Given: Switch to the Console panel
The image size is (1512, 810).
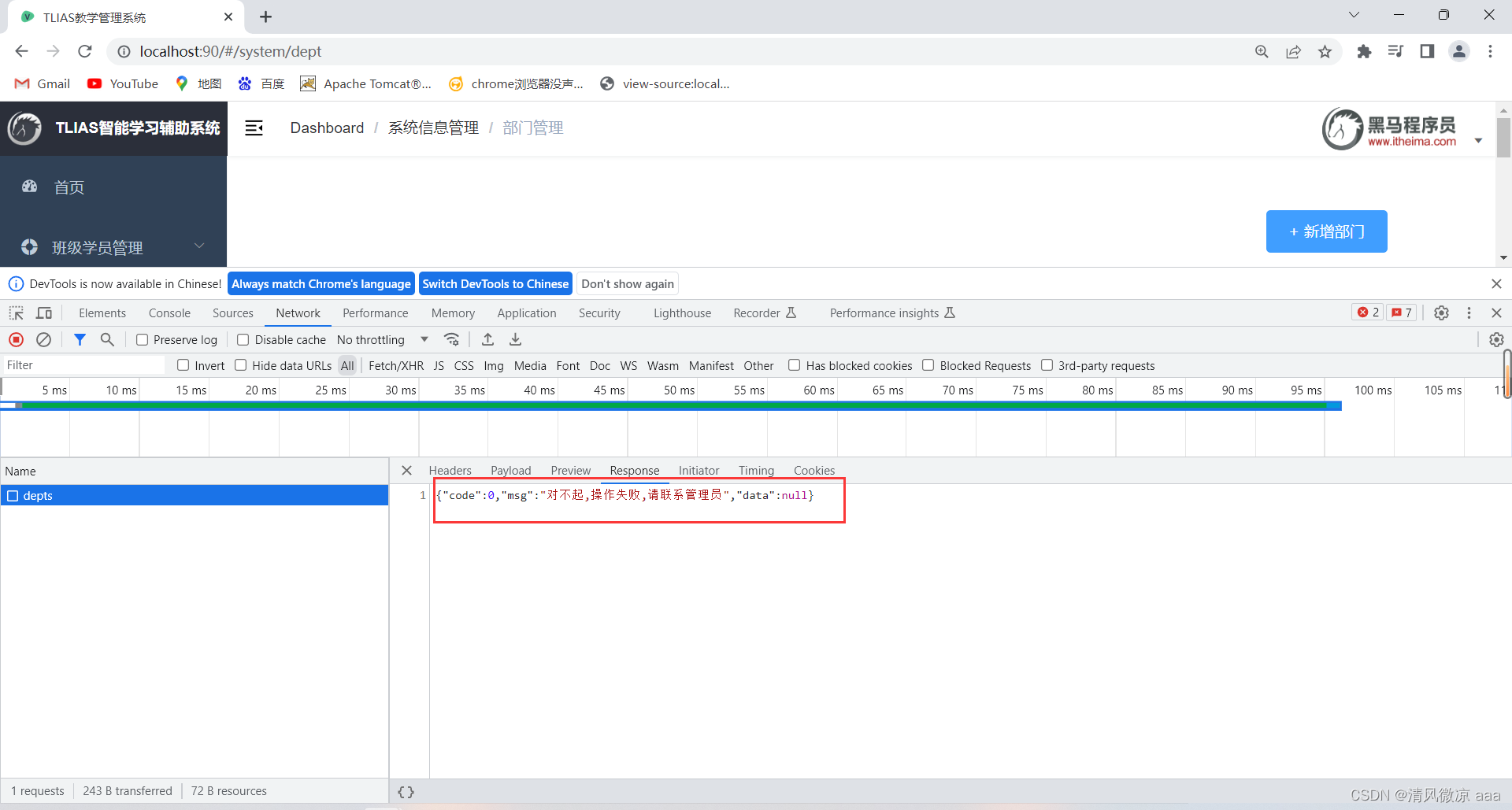Looking at the screenshot, I should tap(169, 313).
